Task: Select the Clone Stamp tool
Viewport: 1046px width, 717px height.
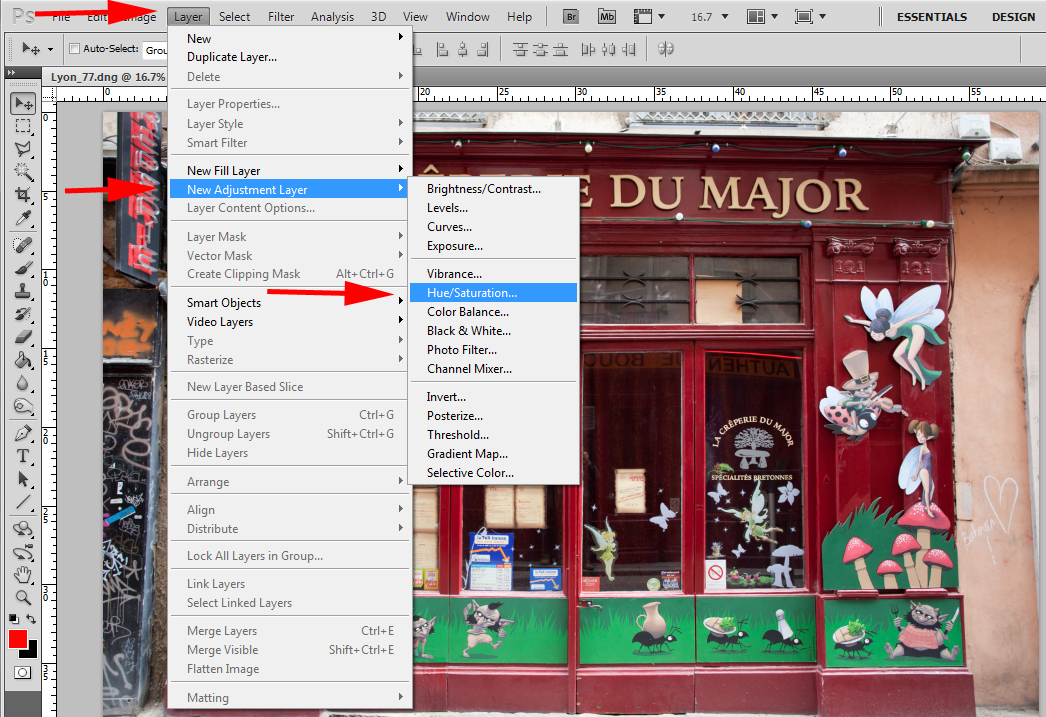Action: click(23, 291)
